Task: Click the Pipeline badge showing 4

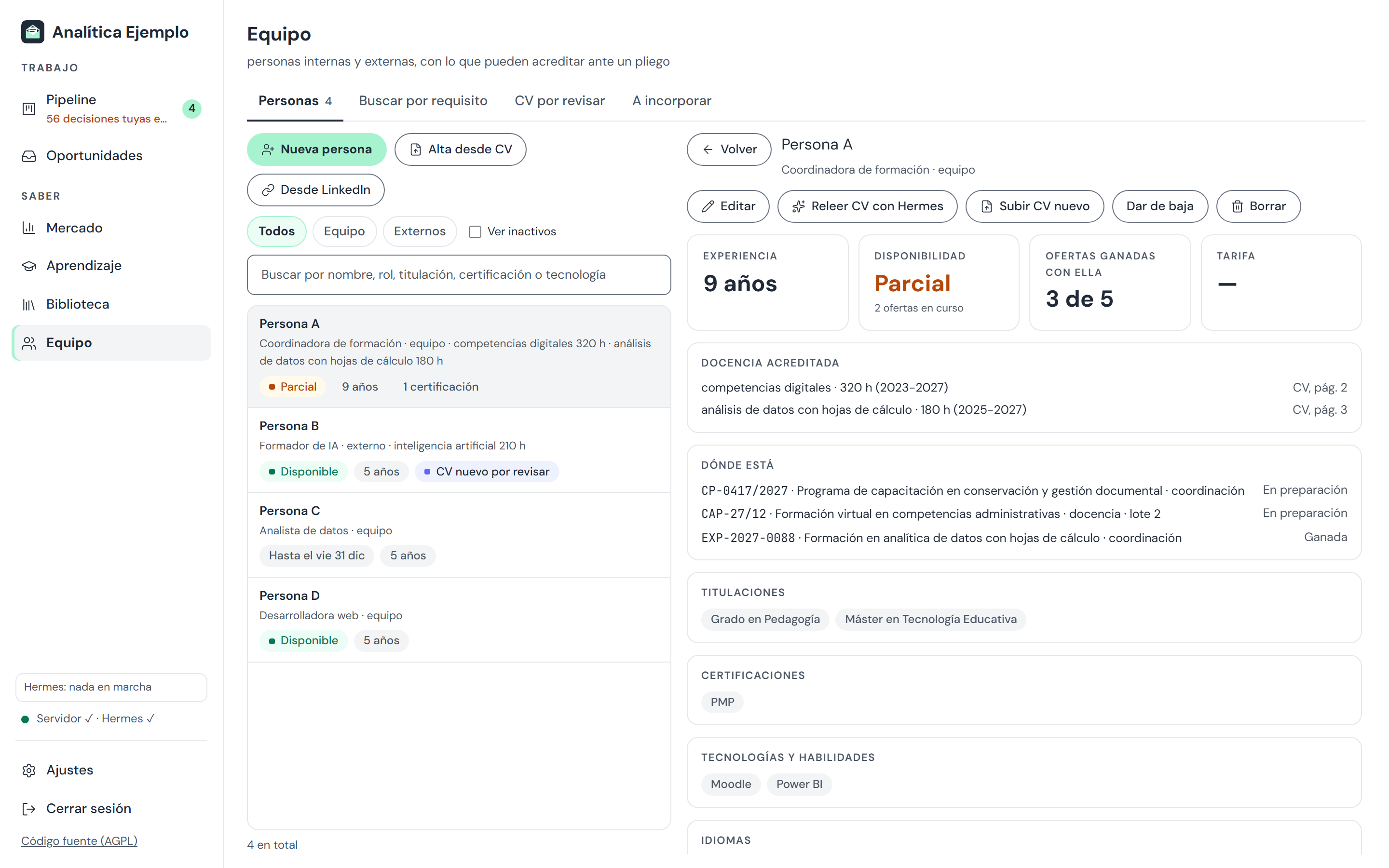Action: coord(191,108)
